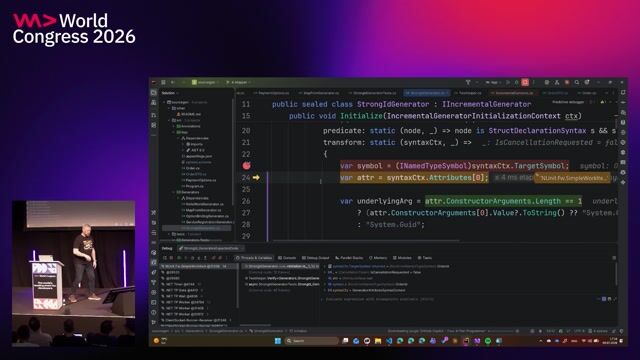
Task: Open the solution name dropdown in the title bar
Action: pyautogui.click(x=206, y=82)
